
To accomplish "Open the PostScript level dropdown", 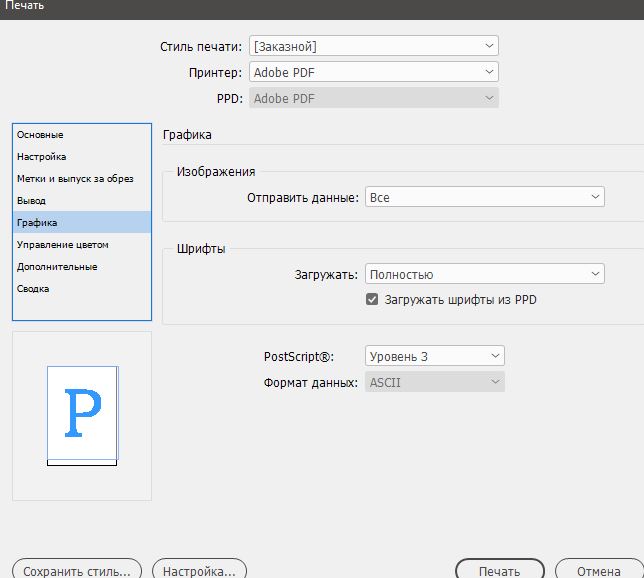I will (435, 356).
